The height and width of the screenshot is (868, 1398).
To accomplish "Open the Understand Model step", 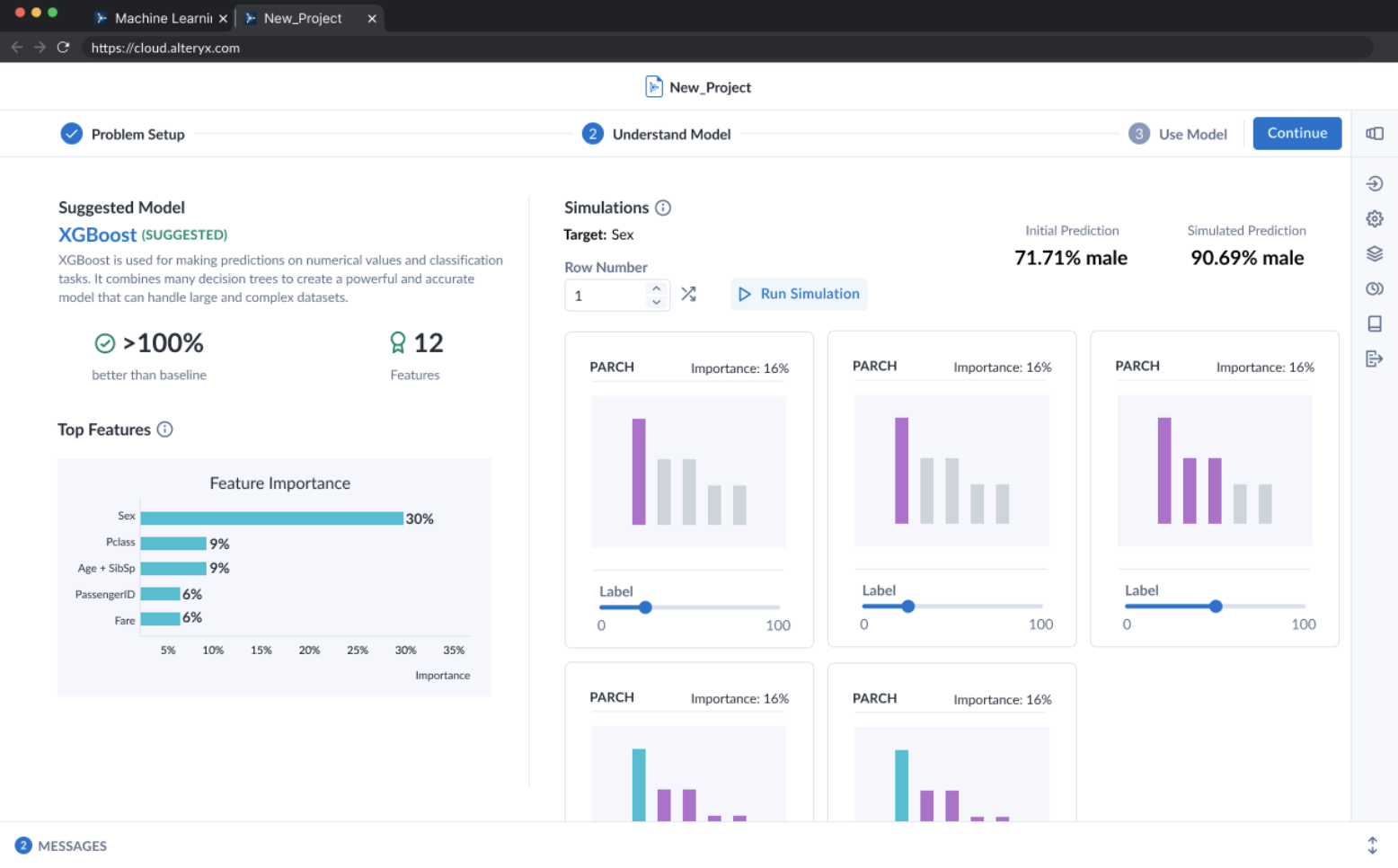I will pyautogui.click(x=657, y=134).
